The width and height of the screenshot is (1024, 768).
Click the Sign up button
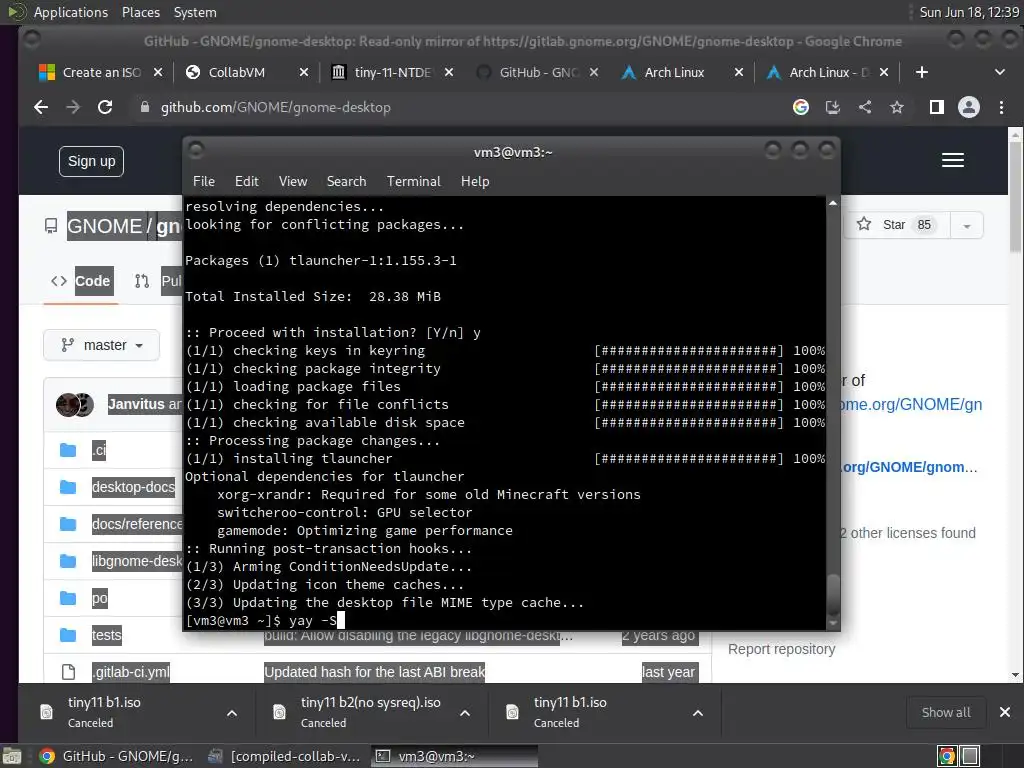[x=91, y=161]
